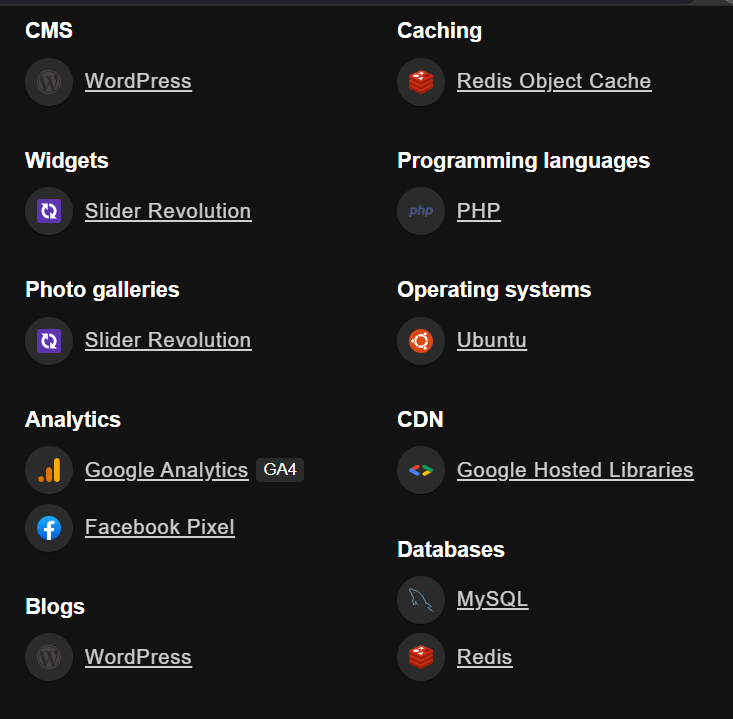Image resolution: width=733 pixels, height=719 pixels.
Task: Click the Redis Object Cache icon under Caching
Action: point(421,82)
